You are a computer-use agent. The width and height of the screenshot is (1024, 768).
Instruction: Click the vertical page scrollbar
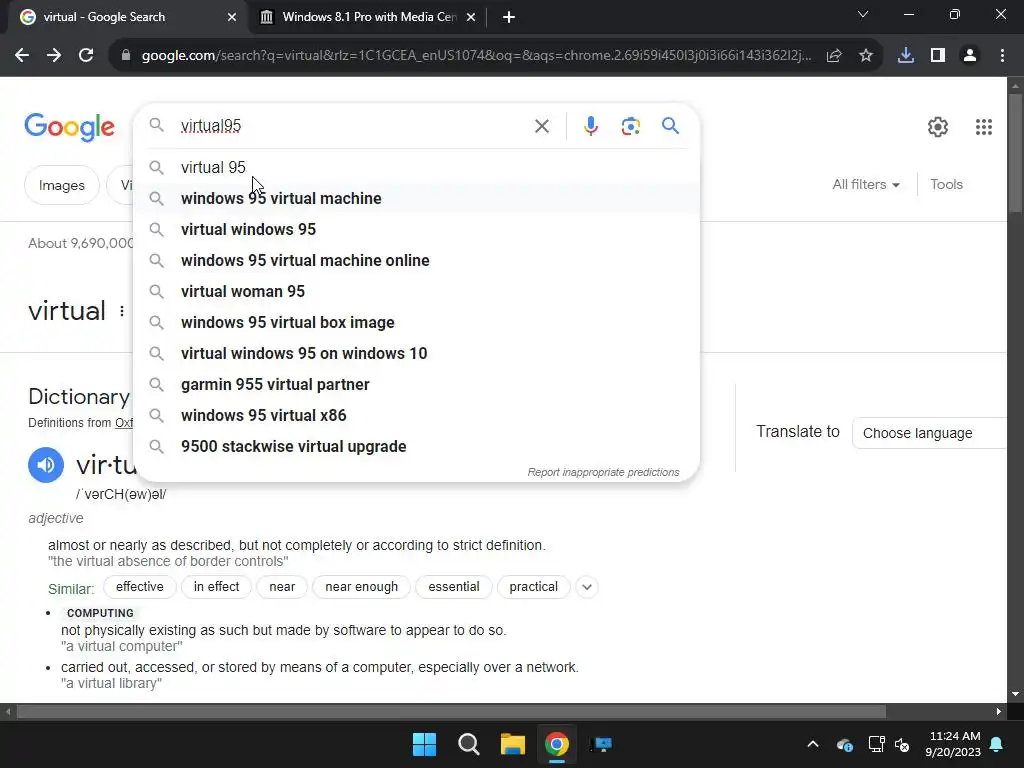point(1015,153)
